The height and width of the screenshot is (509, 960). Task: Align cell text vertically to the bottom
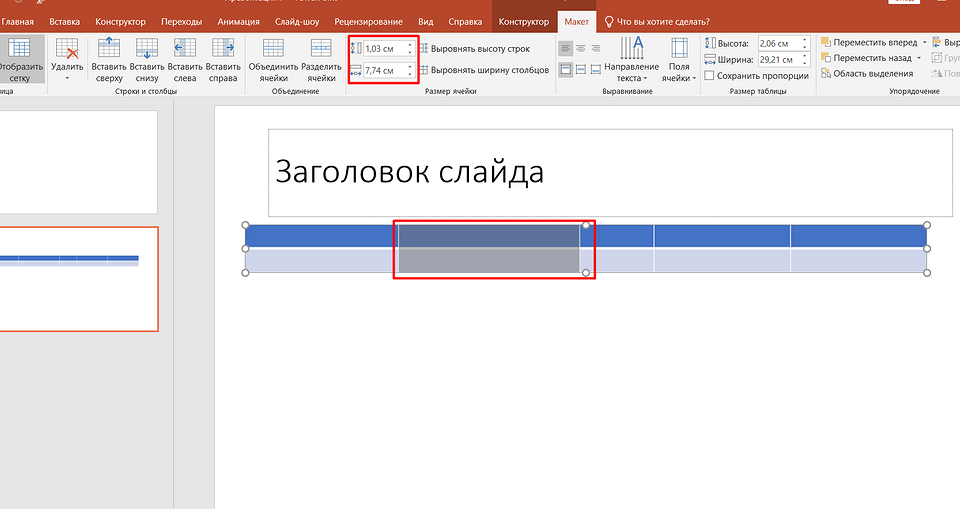(x=595, y=69)
